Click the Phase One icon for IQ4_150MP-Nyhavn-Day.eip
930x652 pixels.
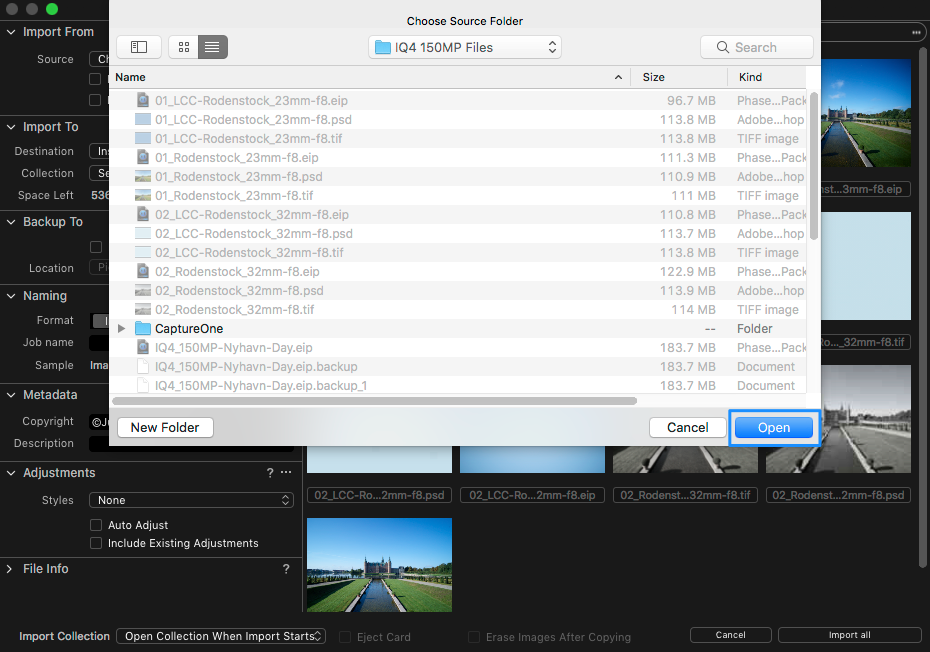141,347
